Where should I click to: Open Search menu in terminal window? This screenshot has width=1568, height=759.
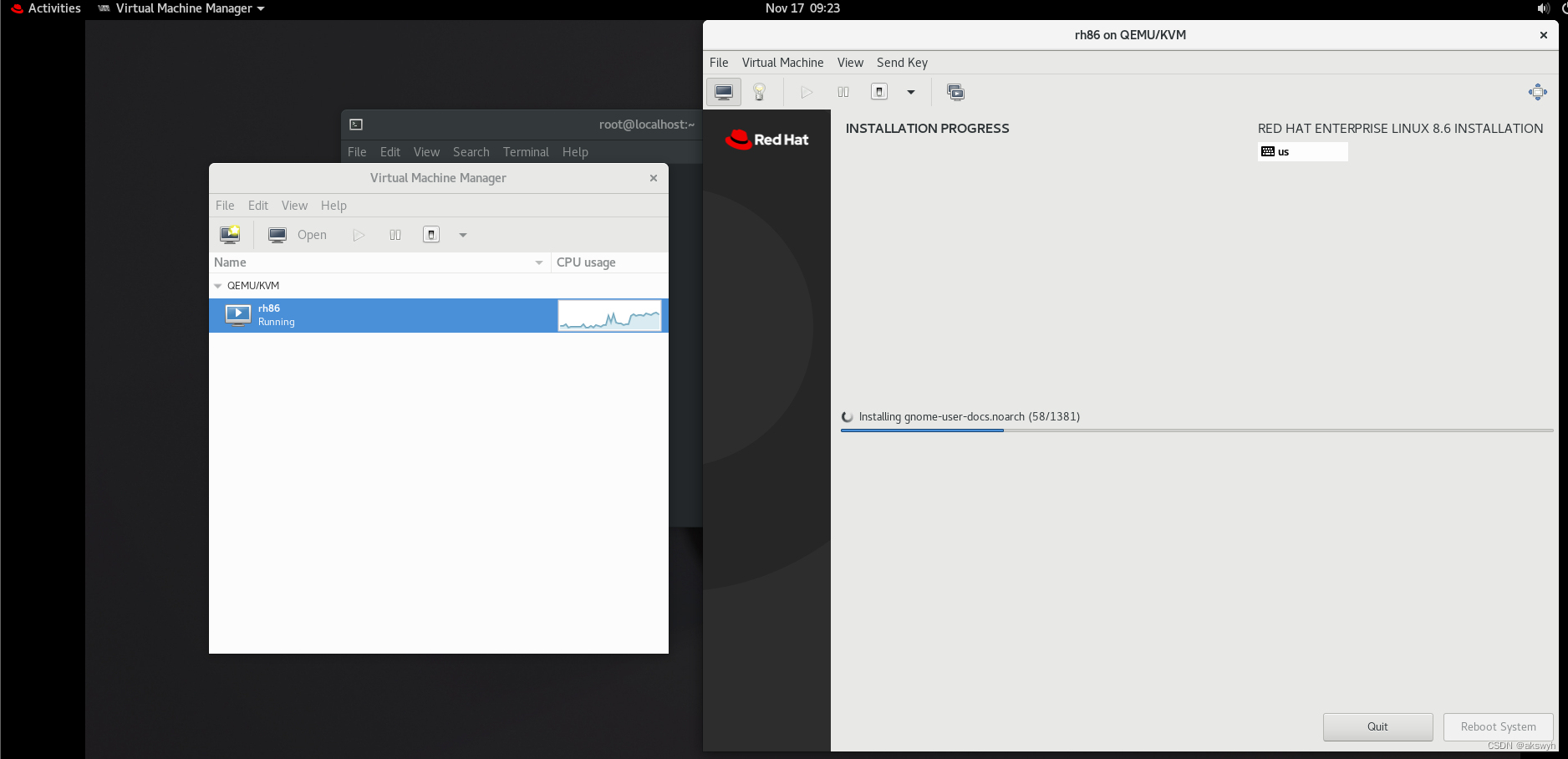pyautogui.click(x=471, y=152)
